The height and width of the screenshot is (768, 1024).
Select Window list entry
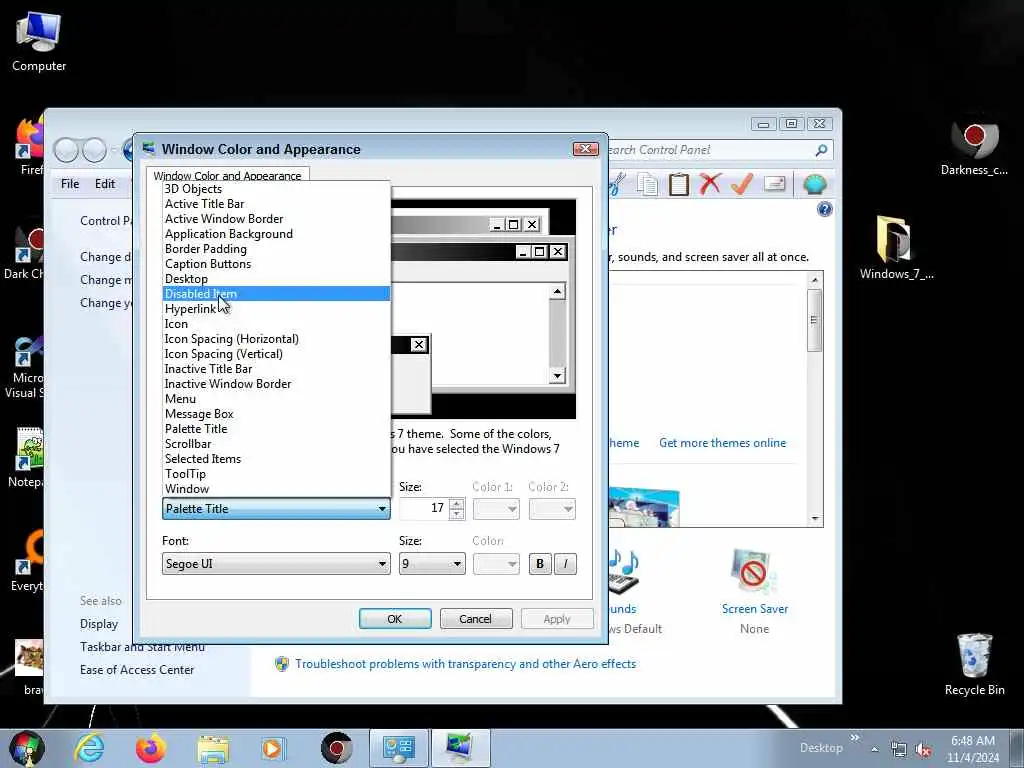click(x=276, y=489)
